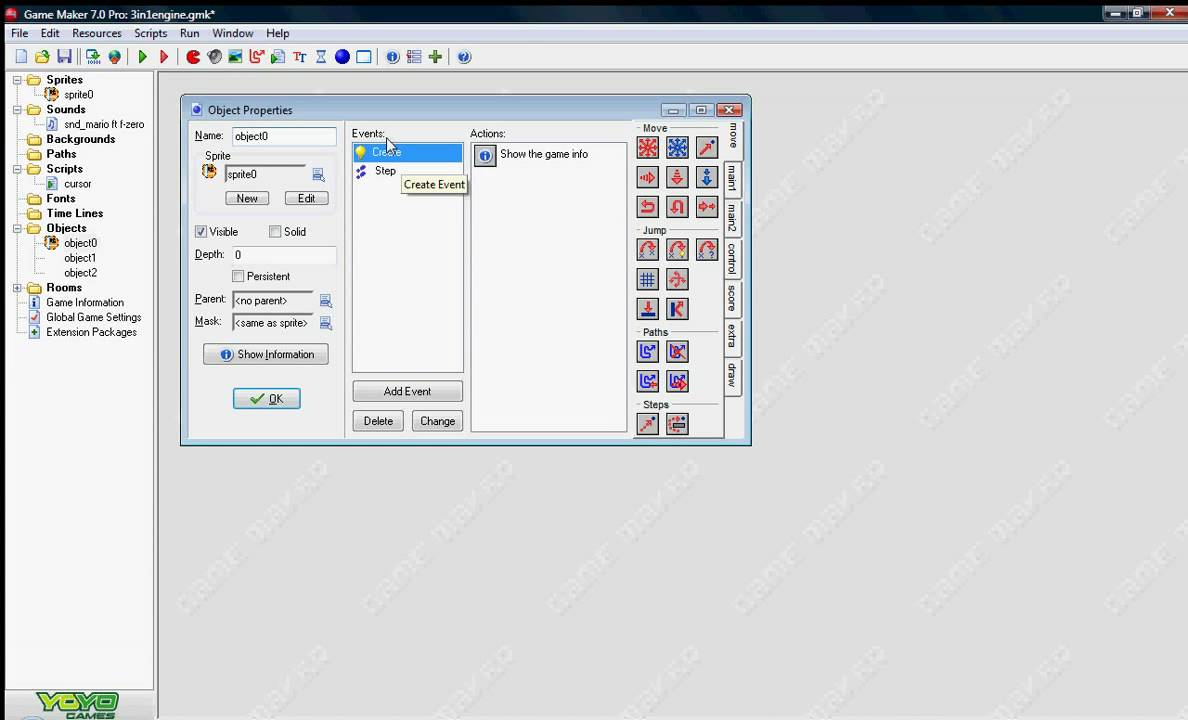This screenshot has height=720, width=1188.
Task: Create a background with the landscape icon
Action: 236,57
